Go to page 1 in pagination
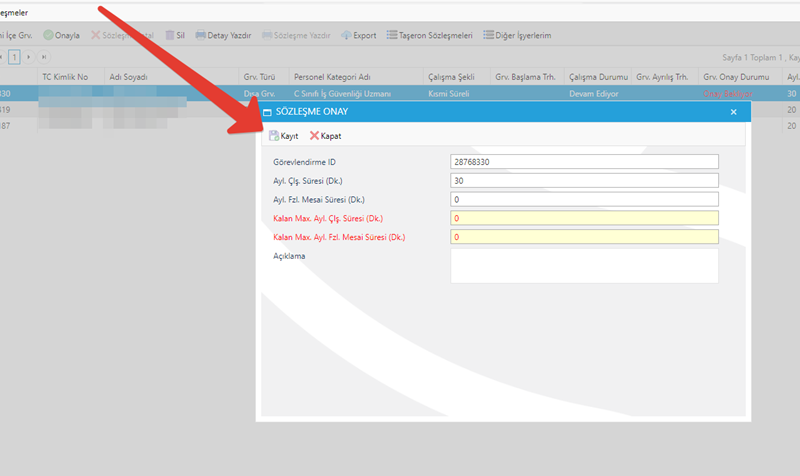The width and height of the screenshot is (800, 476). (x=15, y=57)
